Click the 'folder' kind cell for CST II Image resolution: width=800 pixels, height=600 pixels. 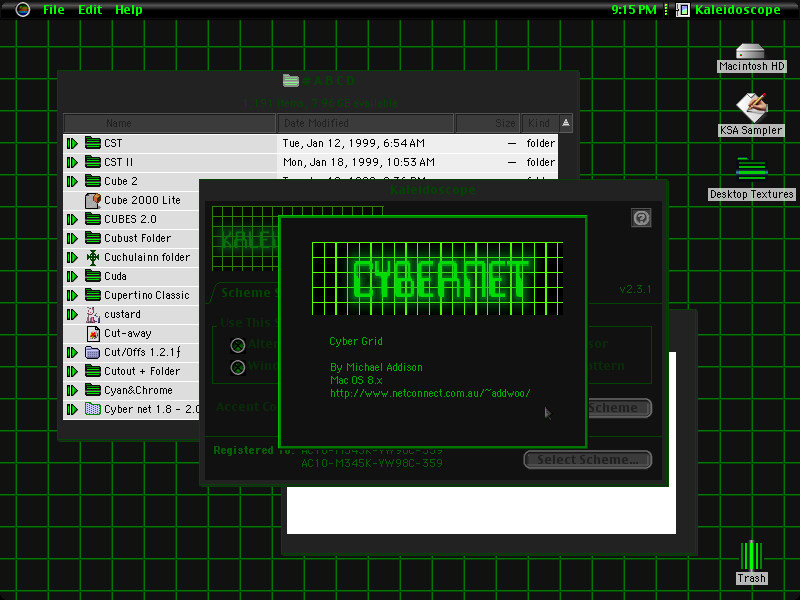(540, 162)
